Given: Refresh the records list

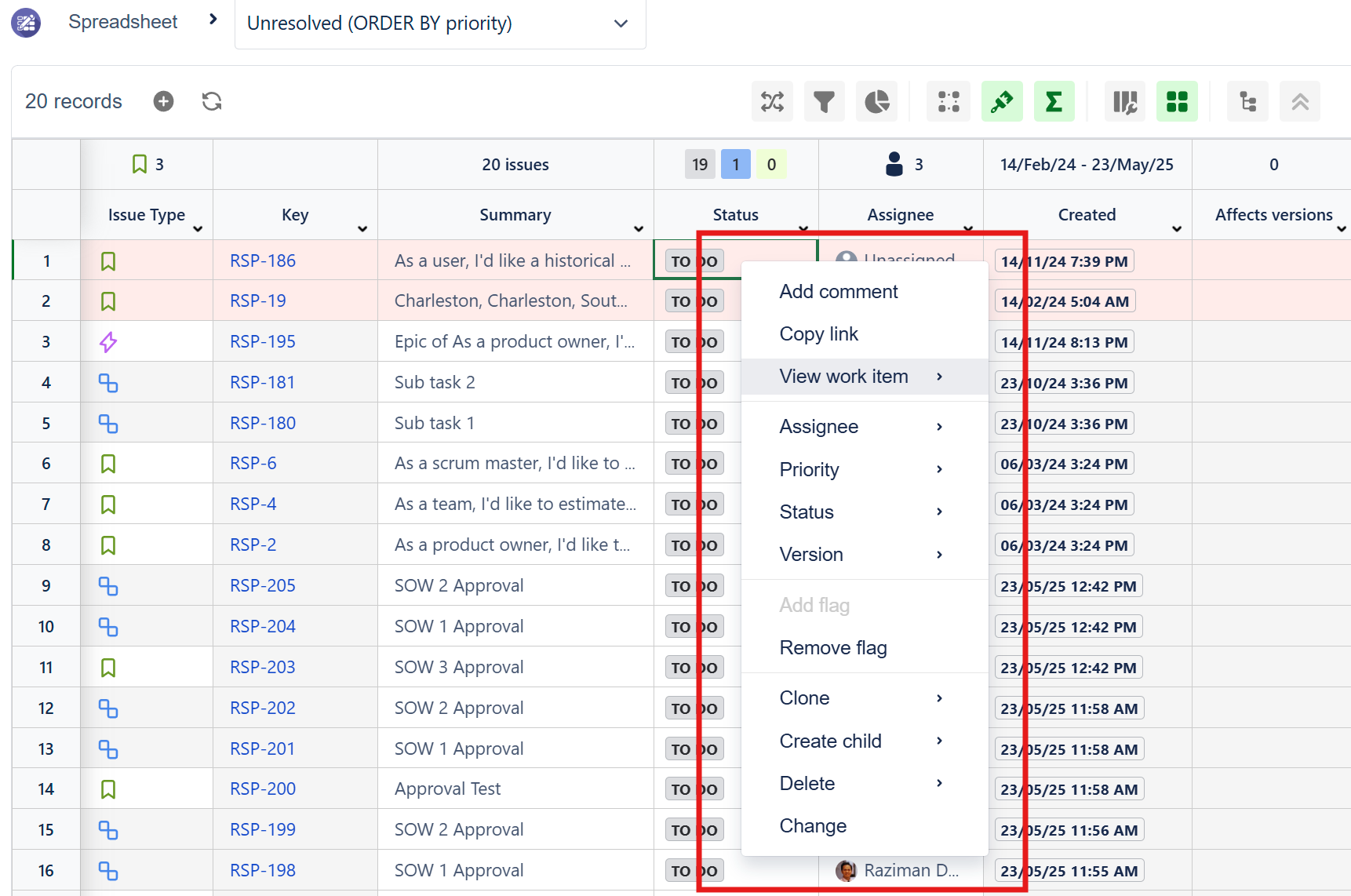Looking at the screenshot, I should click(212, 101).
